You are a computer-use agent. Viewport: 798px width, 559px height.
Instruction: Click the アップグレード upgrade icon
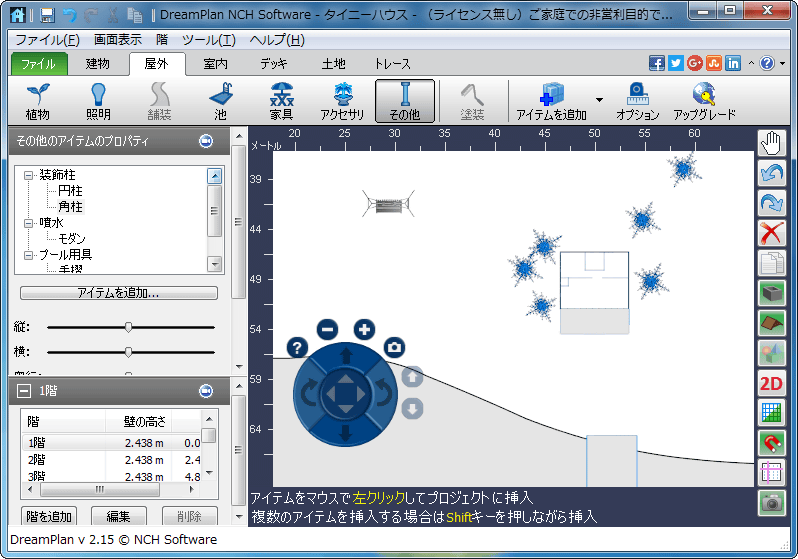pos(704,101)
